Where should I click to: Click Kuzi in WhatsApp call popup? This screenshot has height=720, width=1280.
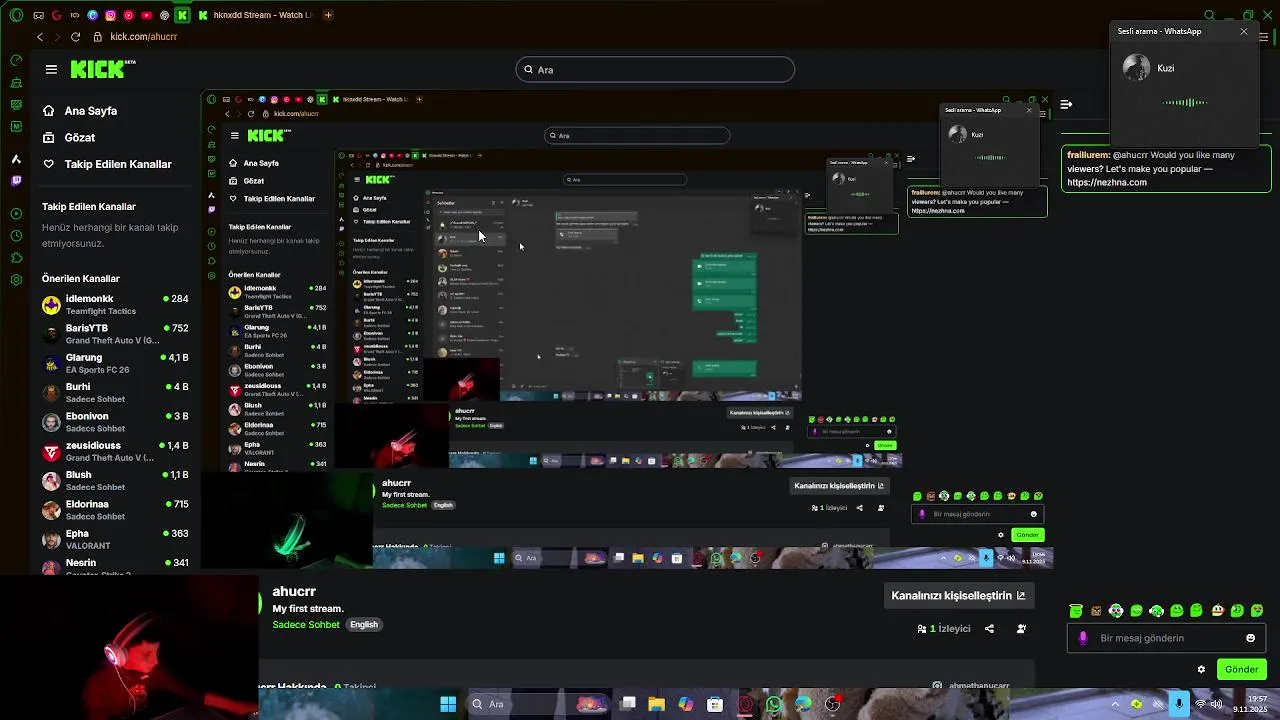click(1165, 68)
